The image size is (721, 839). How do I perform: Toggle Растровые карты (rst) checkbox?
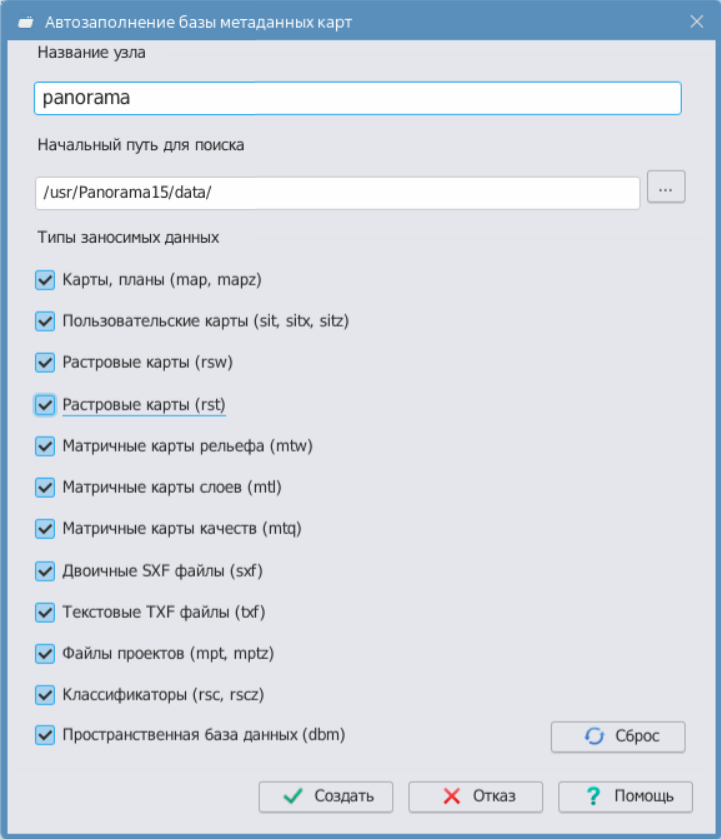click(x=45, y=404)
